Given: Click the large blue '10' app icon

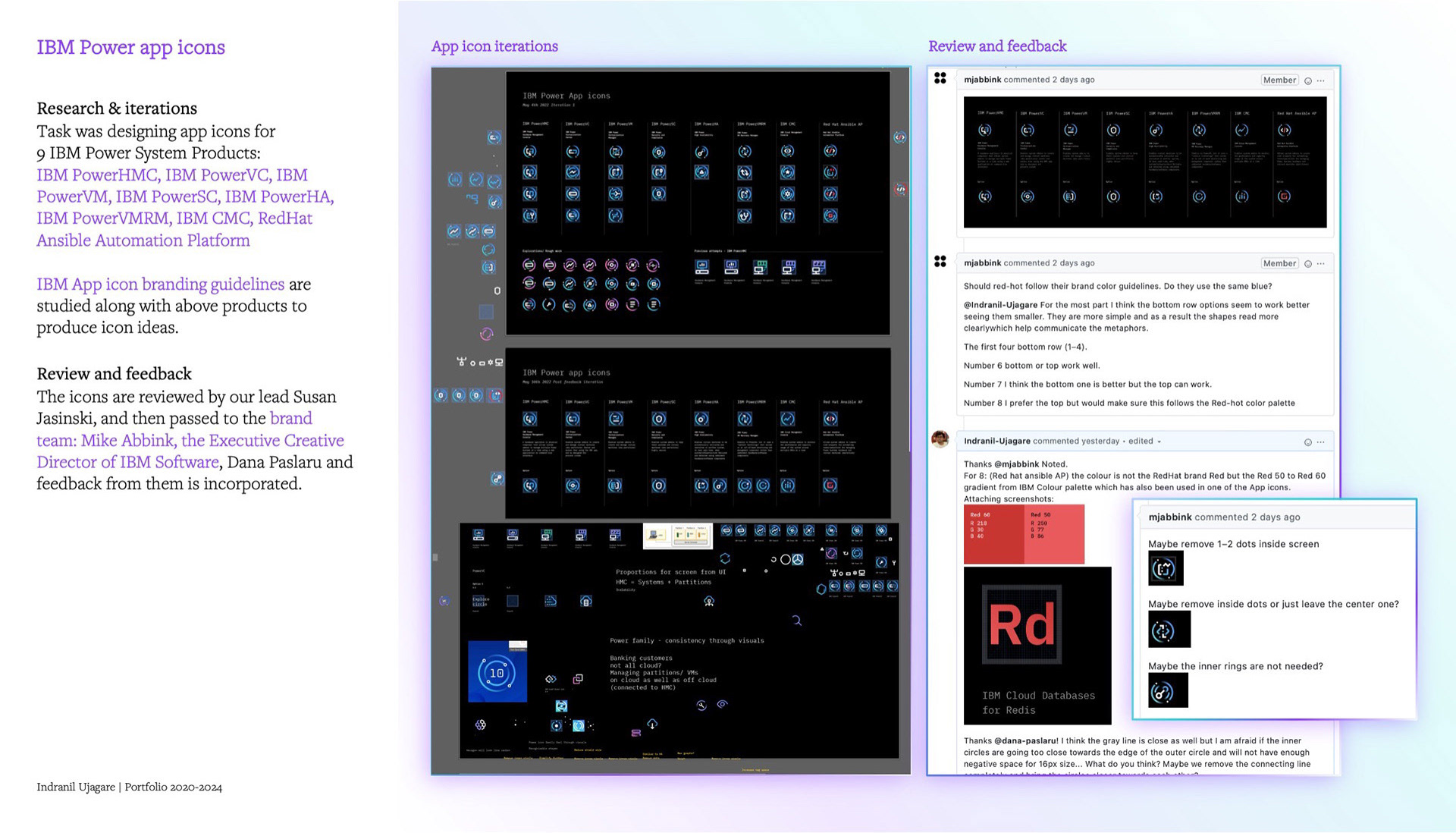Looking at the screenshot, I should [x=497, y=672].
